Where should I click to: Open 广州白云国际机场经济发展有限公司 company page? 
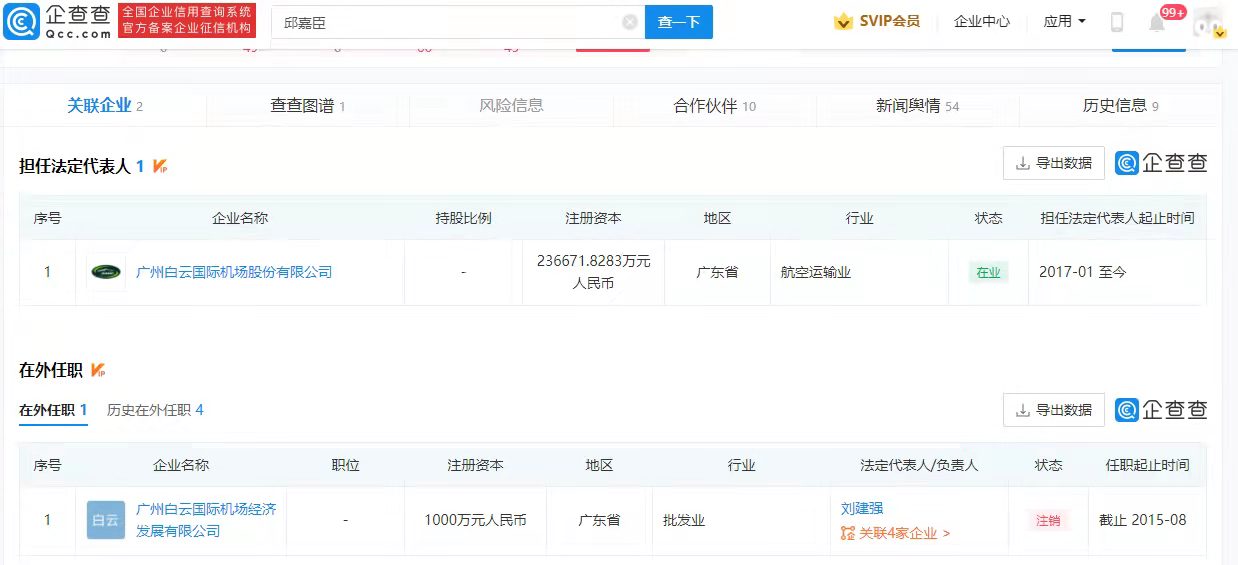(206, 520)
